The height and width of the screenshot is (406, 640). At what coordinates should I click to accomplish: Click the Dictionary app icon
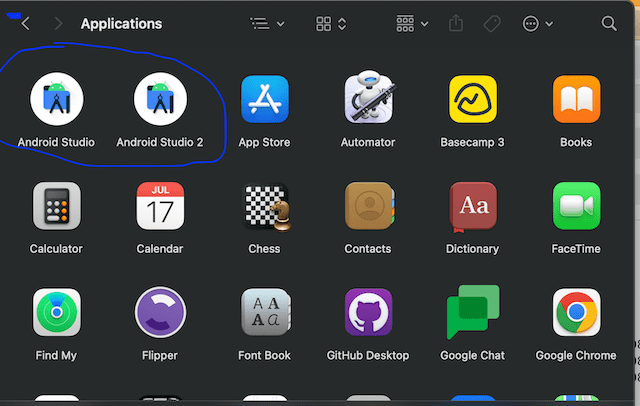point(473,207)
